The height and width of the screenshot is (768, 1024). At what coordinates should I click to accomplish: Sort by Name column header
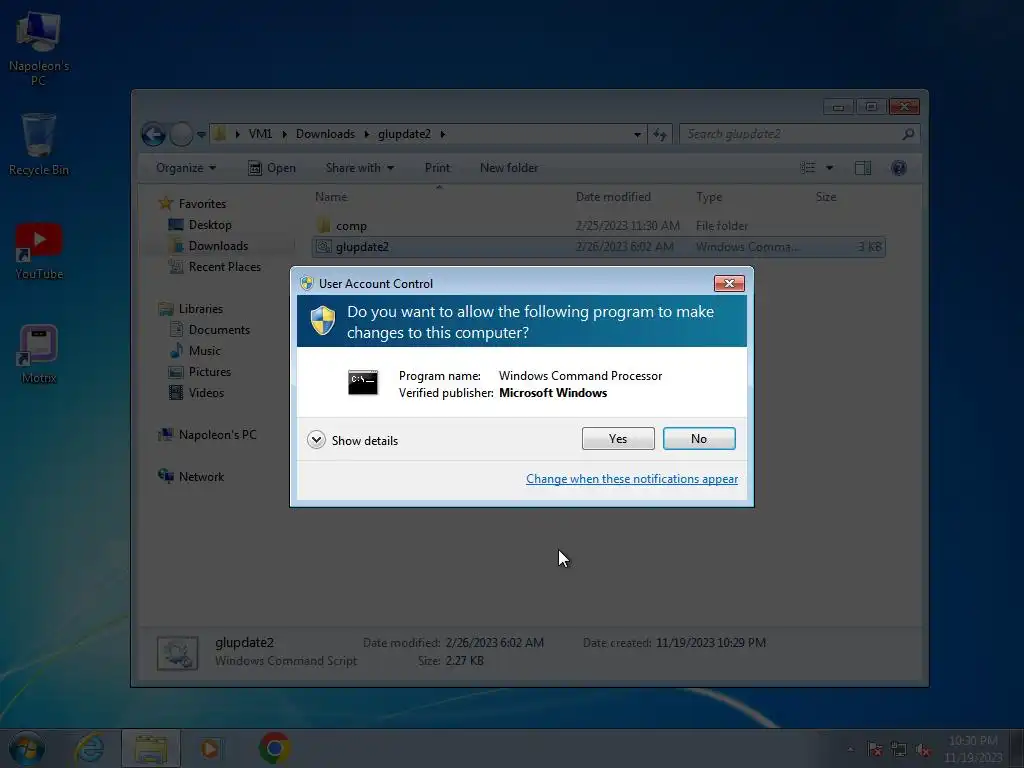click(x=331, y=197)
